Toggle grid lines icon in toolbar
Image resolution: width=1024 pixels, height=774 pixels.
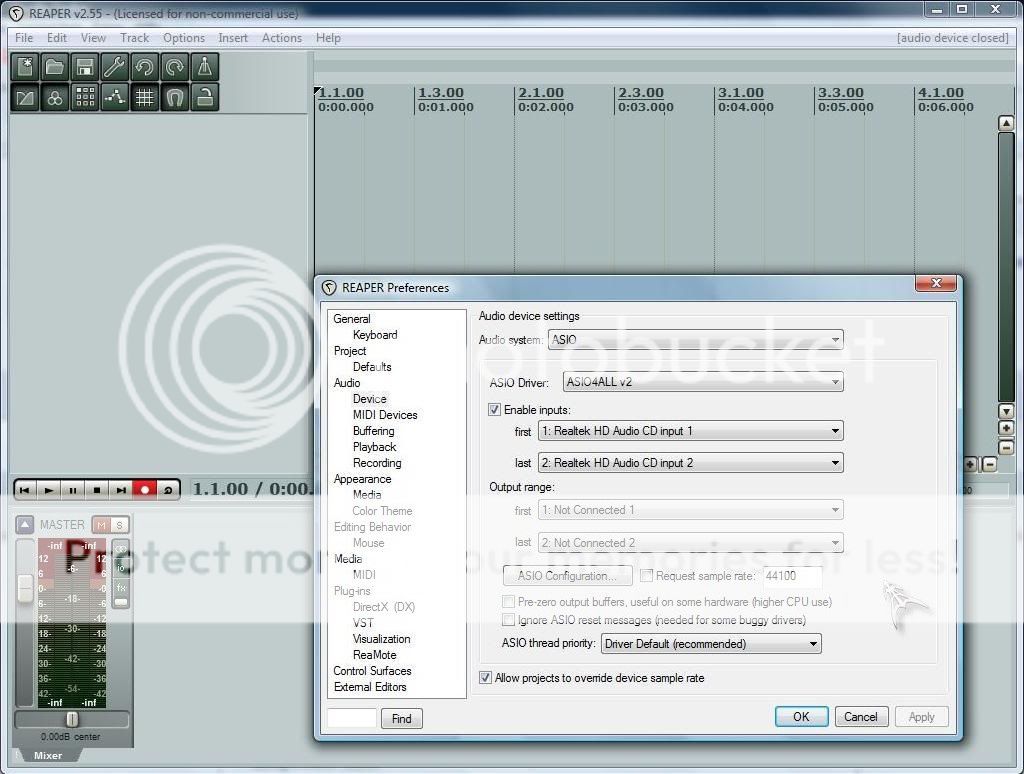coord(145,97)
